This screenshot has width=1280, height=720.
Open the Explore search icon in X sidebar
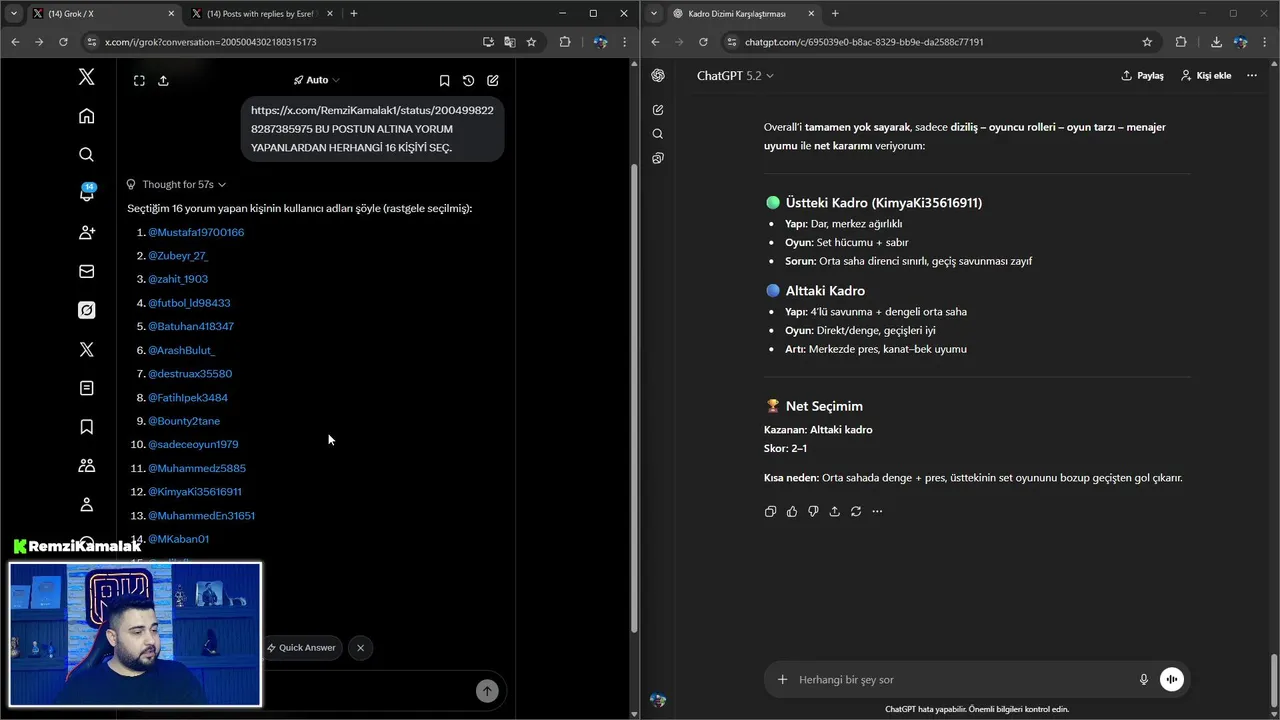tap(87, 154)
